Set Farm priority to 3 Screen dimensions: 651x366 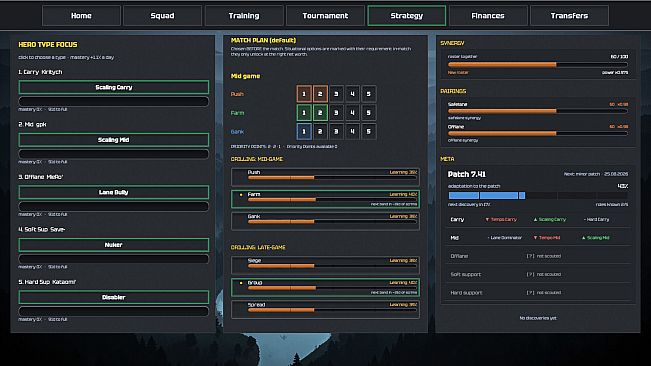pos(336,113)
